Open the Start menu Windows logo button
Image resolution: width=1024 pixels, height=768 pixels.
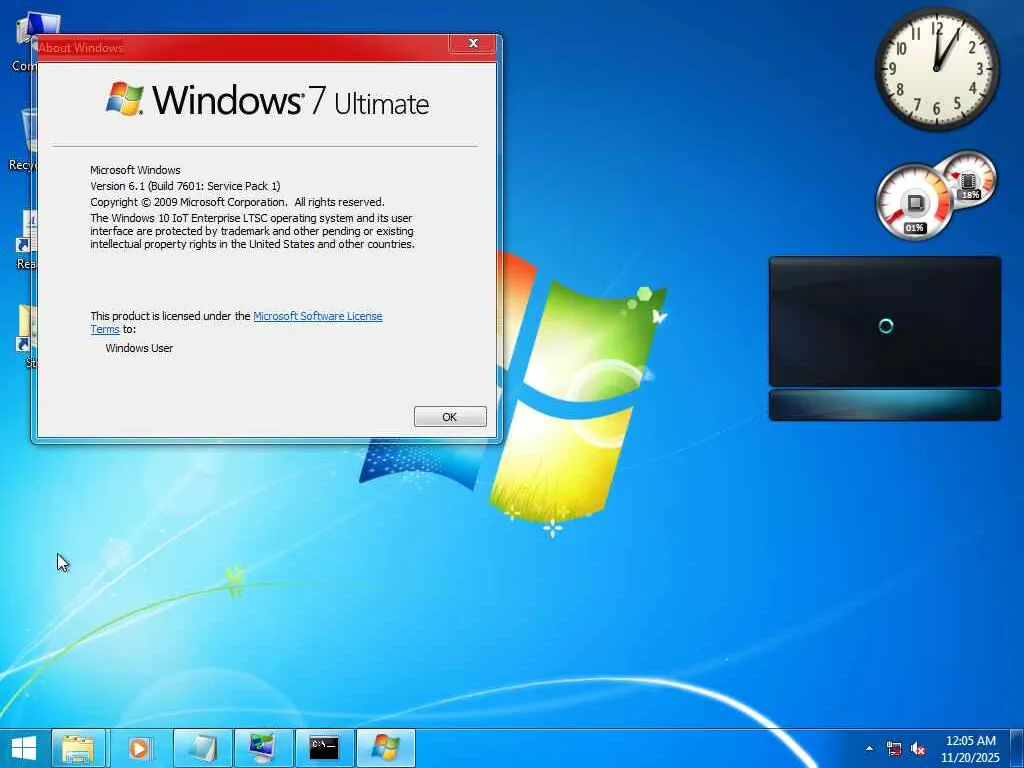click(24, 748)
